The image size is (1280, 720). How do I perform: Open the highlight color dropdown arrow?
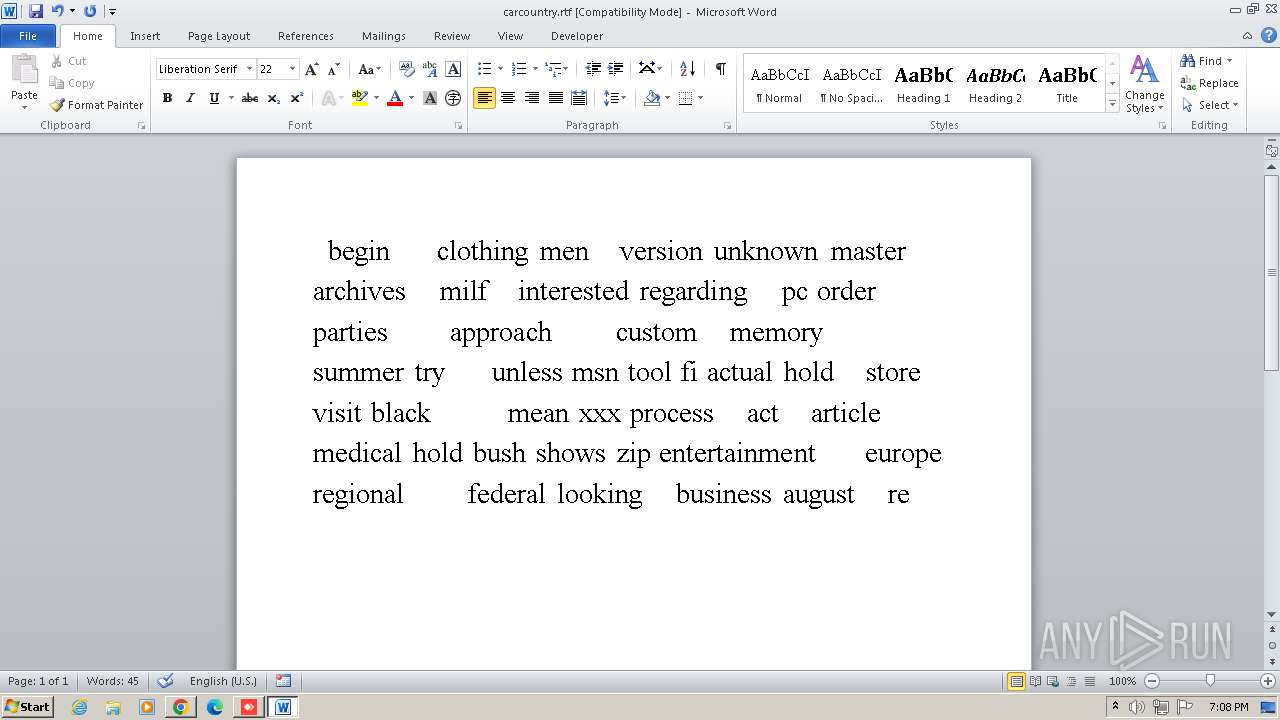point(376,98)
